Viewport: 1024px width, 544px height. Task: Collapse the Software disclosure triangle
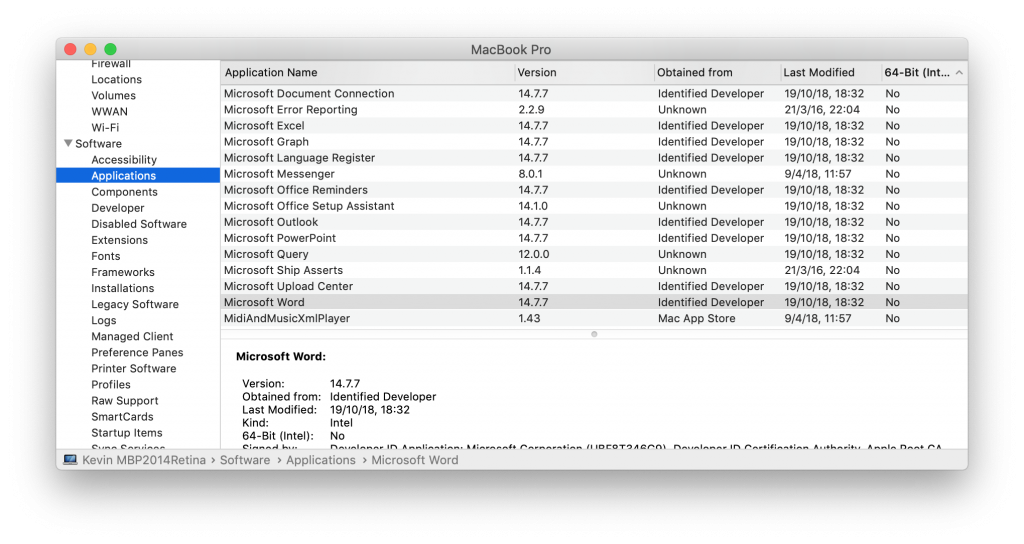coord(68,143)
